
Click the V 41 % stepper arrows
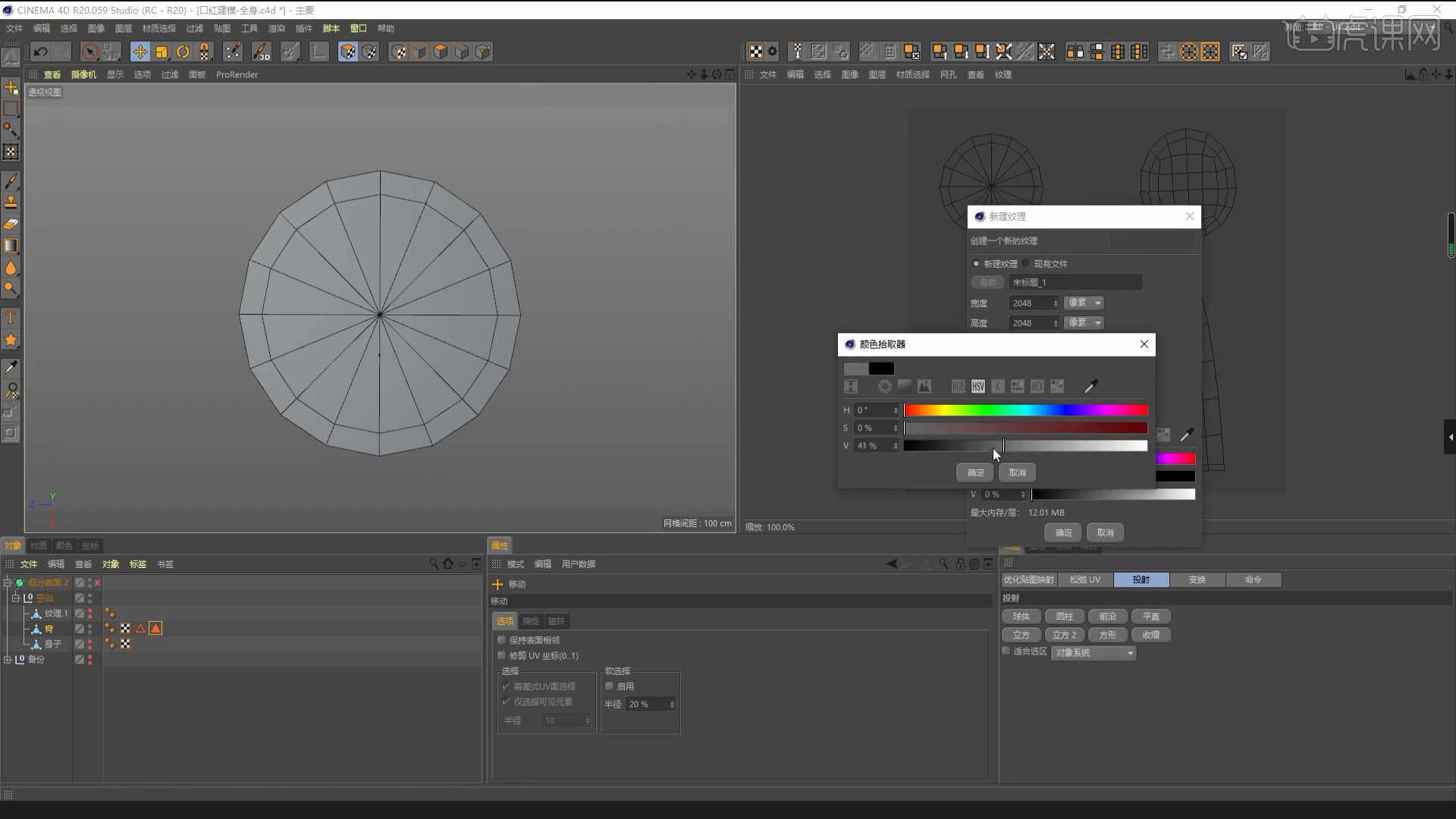pos(896,446)
